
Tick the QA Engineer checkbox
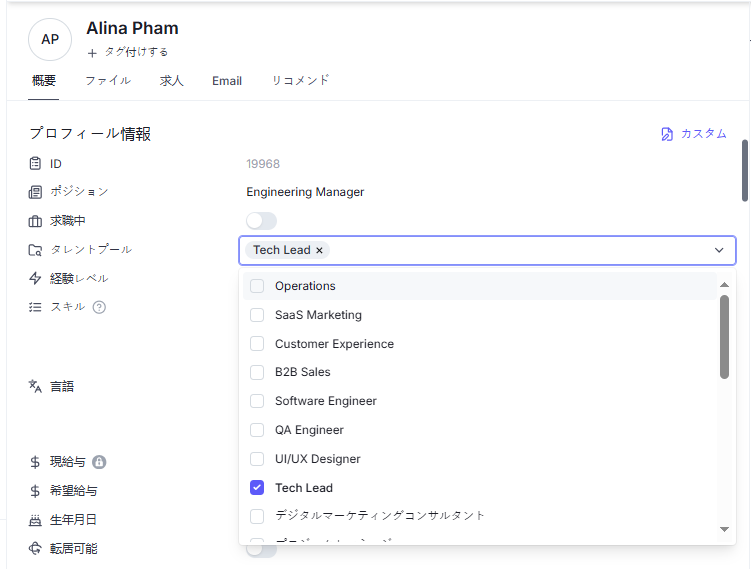pyautogui.click(x=257, y=430)
